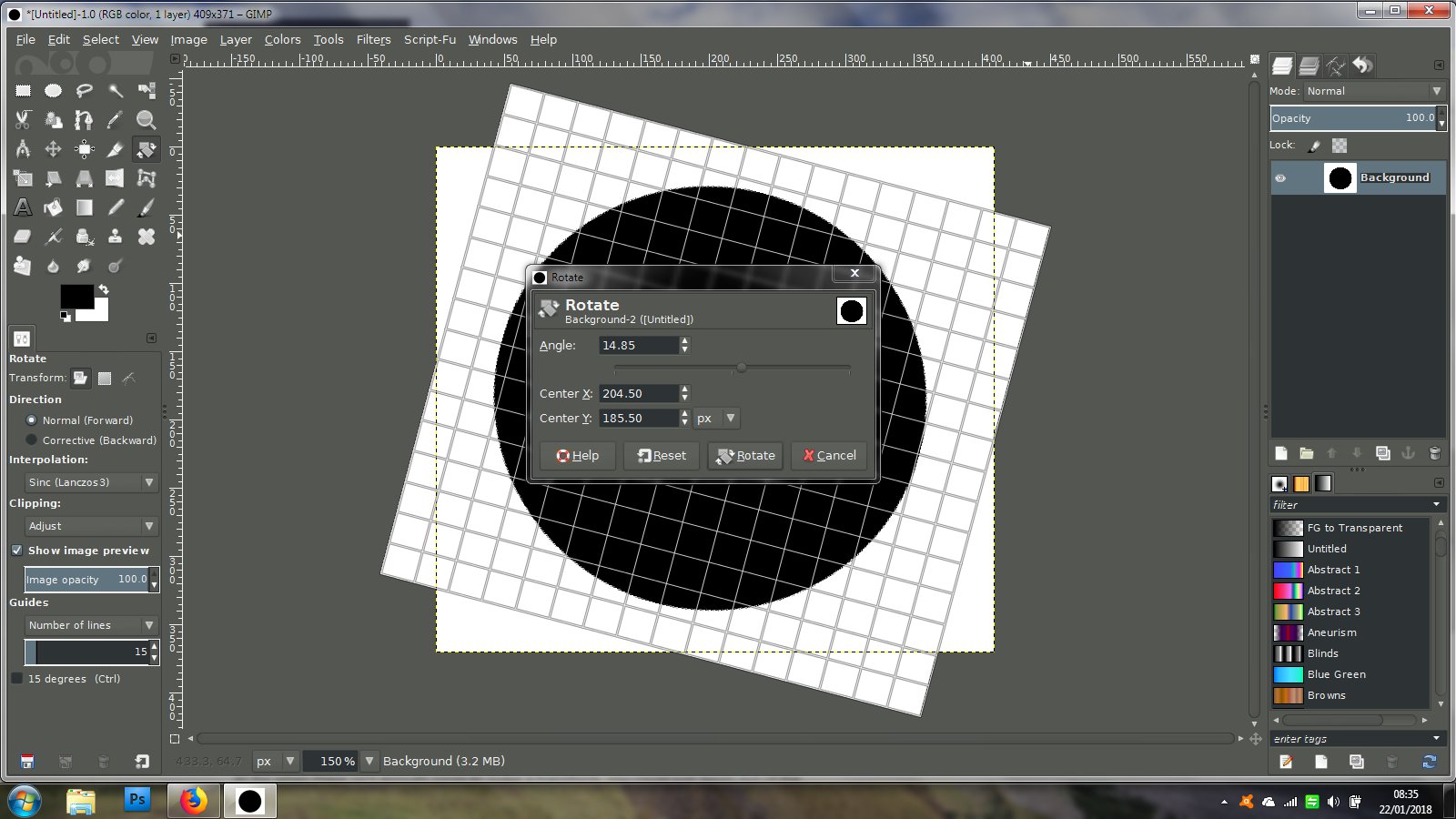Open the Select menu
1456x819 pixels.
click(x=101, y=39)
